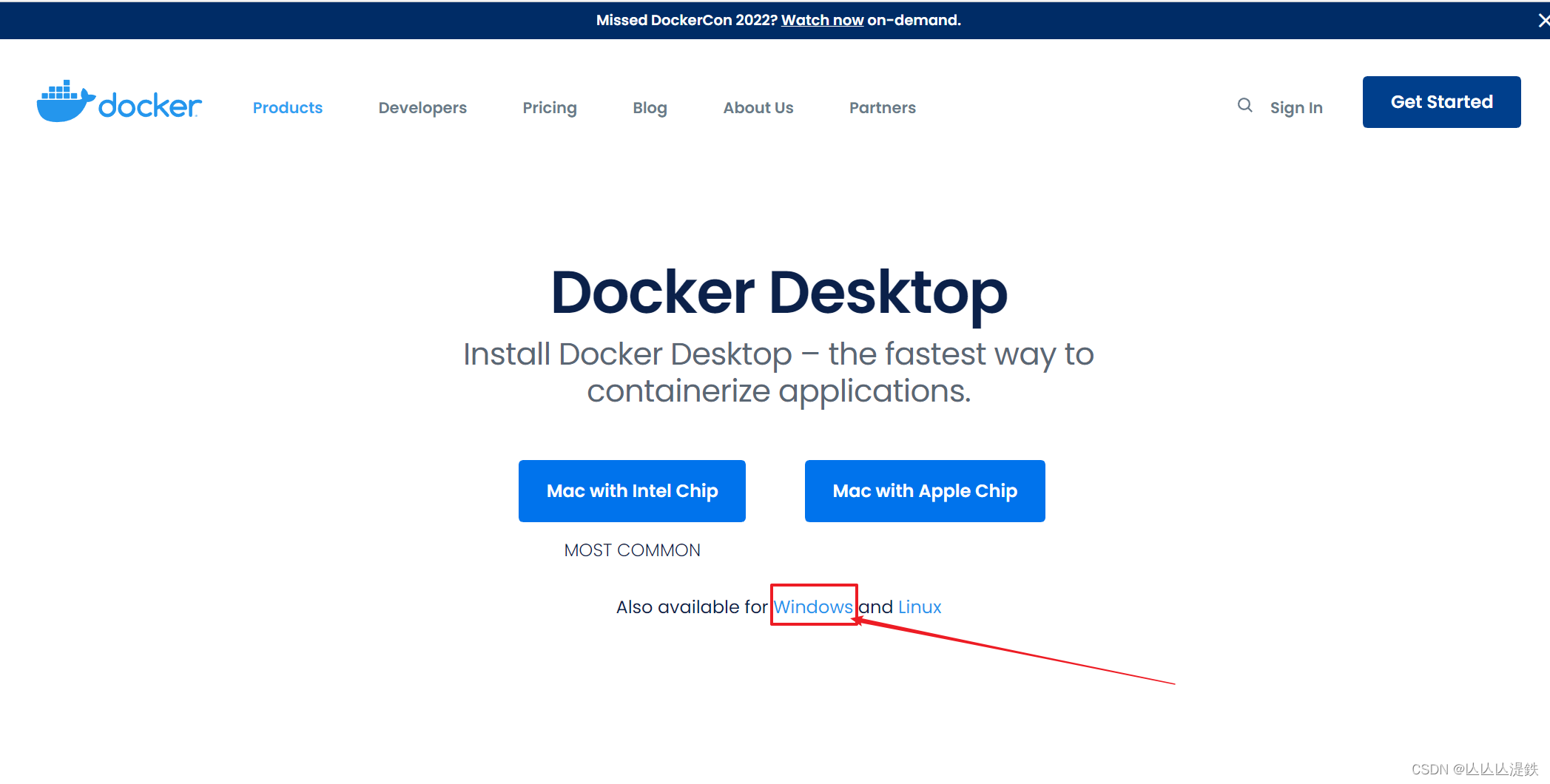The height and width of the screenshot is (784, 1550).
Task: Click the Docker whale logo
Action: click(119, 101)
